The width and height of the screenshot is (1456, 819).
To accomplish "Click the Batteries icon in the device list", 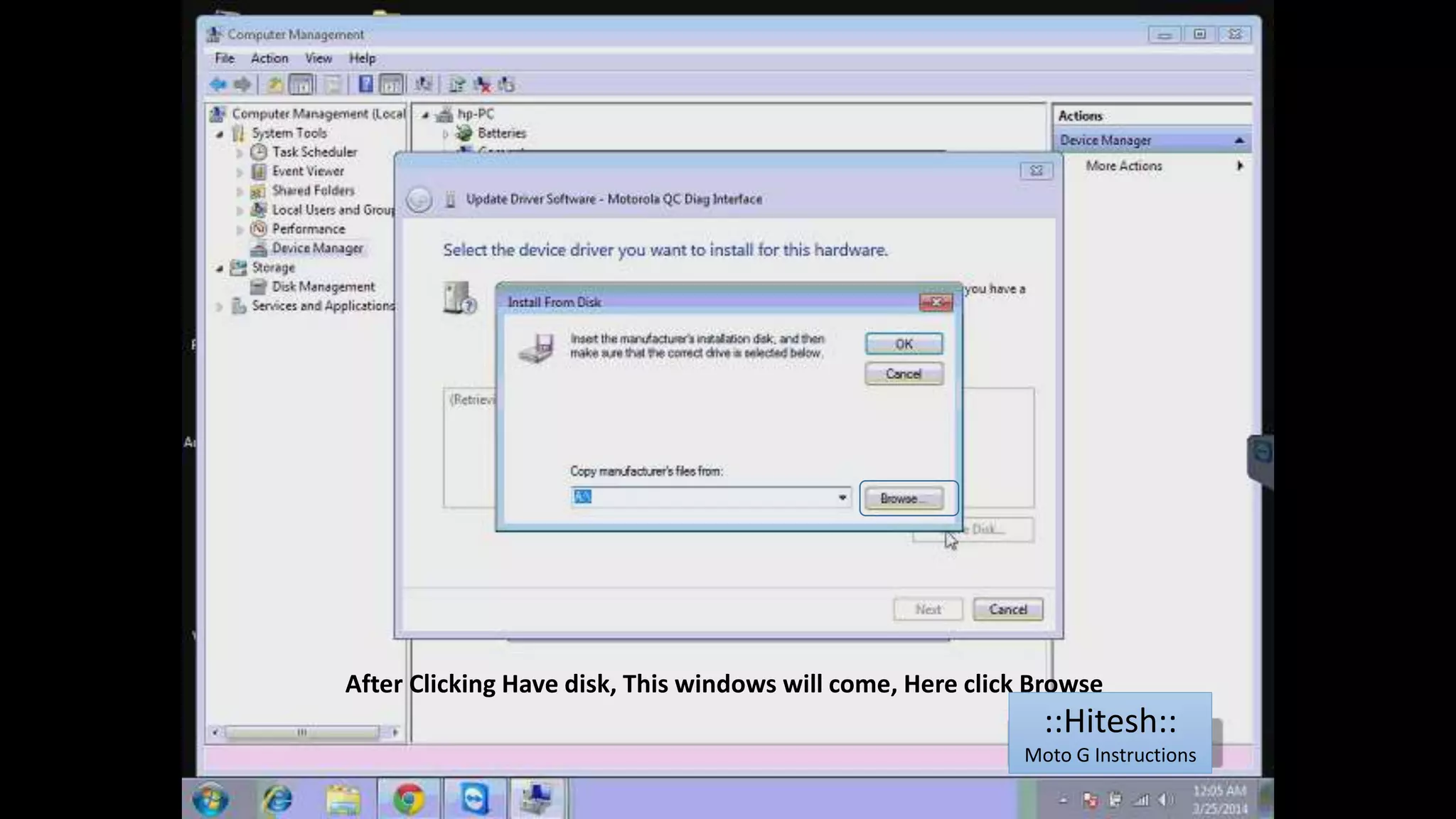I will tap(464, 133).
